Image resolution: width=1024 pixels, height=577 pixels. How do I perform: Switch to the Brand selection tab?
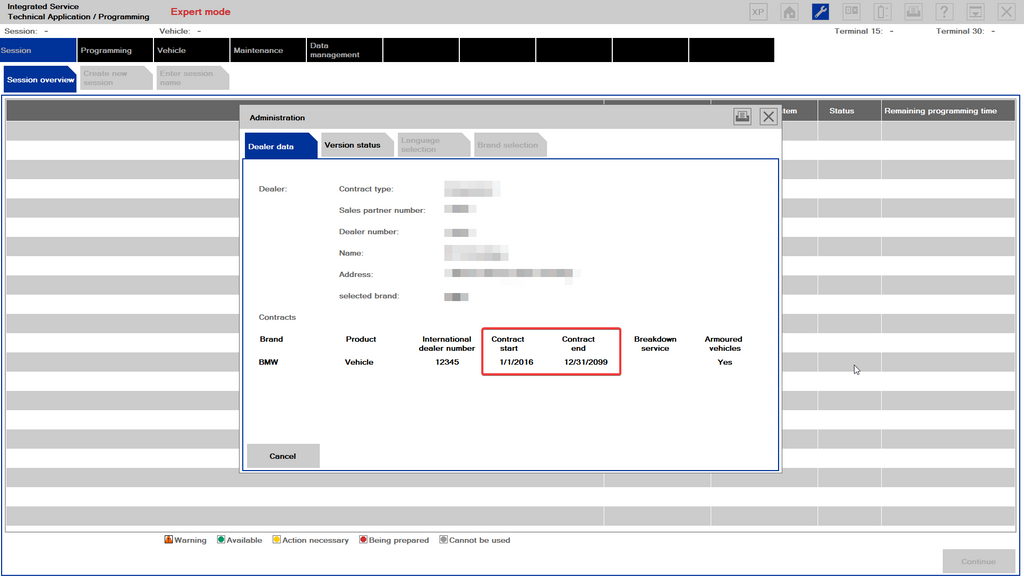[510, 145]
